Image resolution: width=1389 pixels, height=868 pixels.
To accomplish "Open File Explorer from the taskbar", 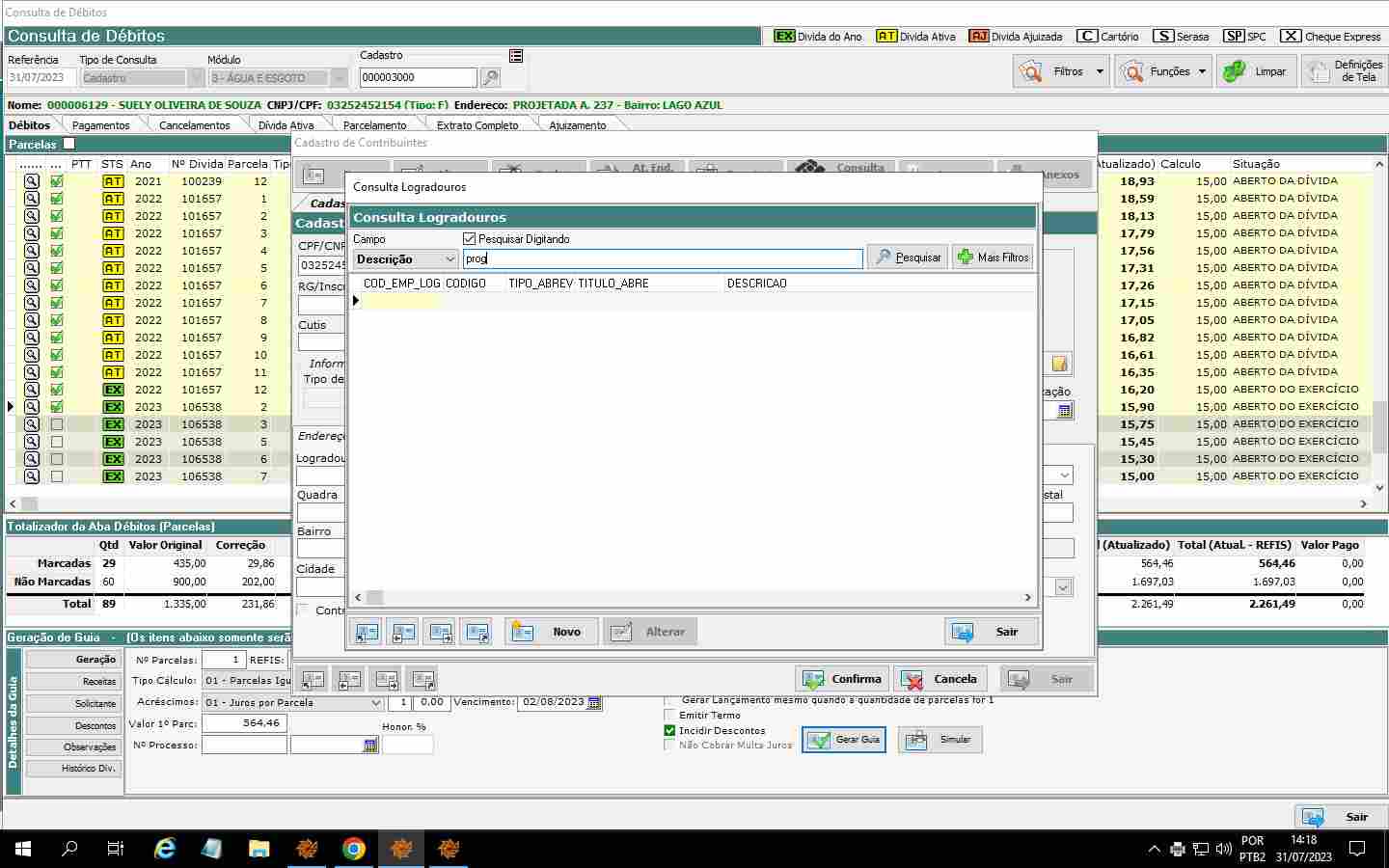I will 259,849.
